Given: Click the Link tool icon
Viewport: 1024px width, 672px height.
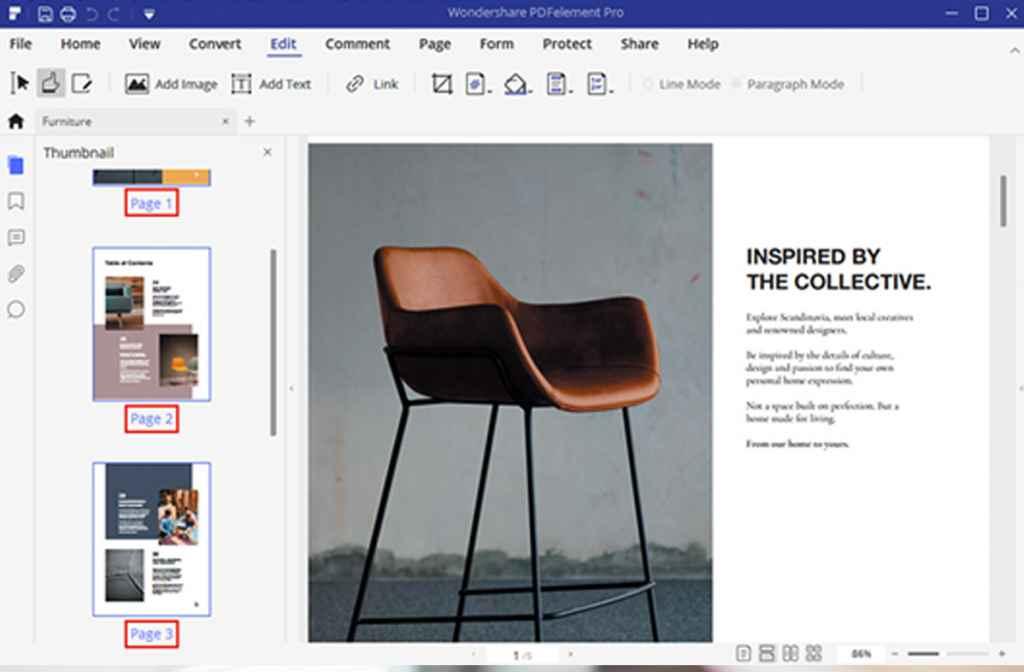Looking at the screenshot, I should pos(355,84).
